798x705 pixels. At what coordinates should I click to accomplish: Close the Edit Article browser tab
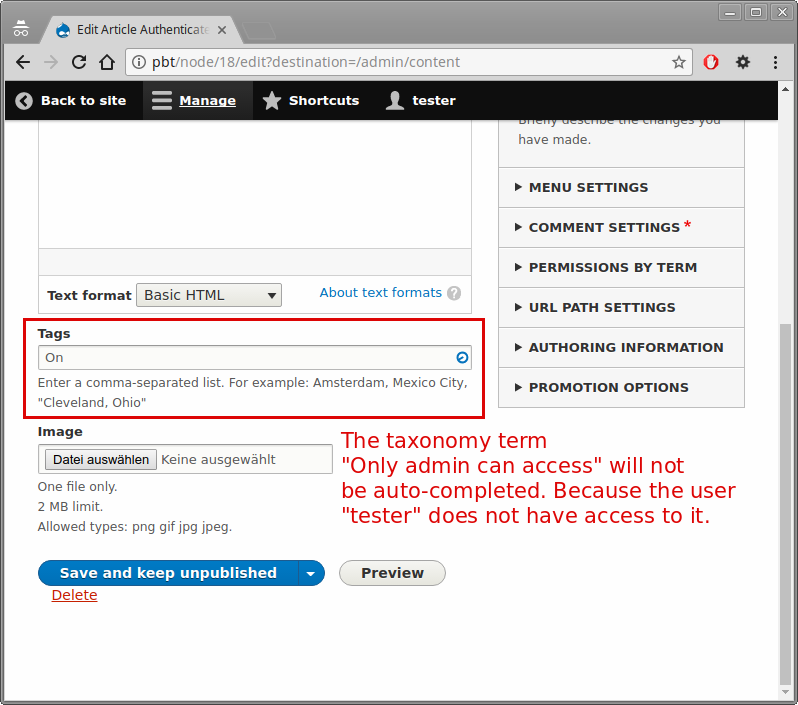(222, 30)
